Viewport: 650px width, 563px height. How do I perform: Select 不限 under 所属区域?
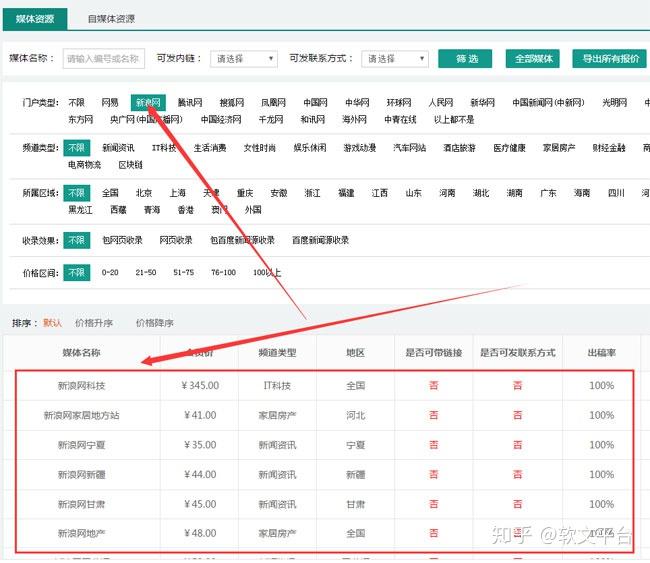point(77,193)
